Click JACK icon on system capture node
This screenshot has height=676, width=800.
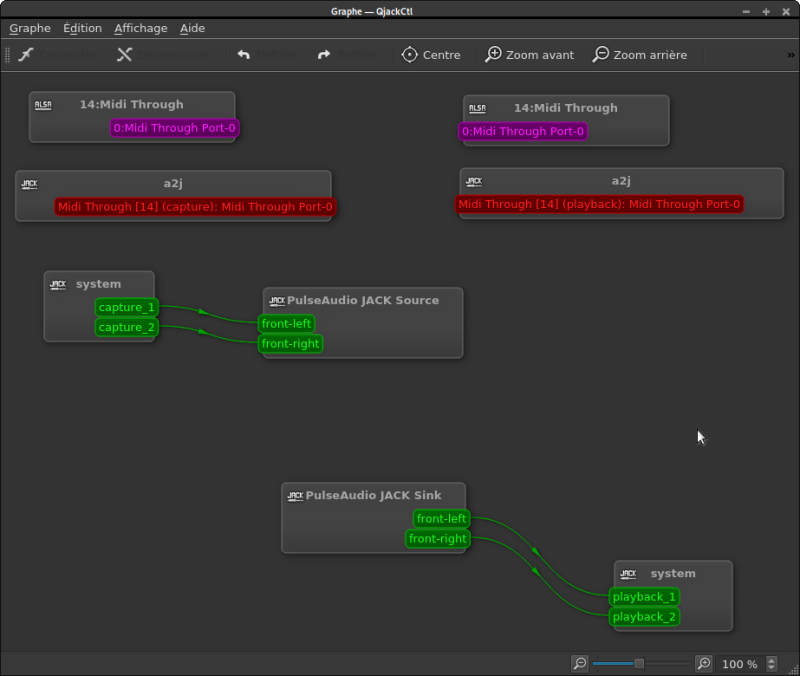click(58, 285)
